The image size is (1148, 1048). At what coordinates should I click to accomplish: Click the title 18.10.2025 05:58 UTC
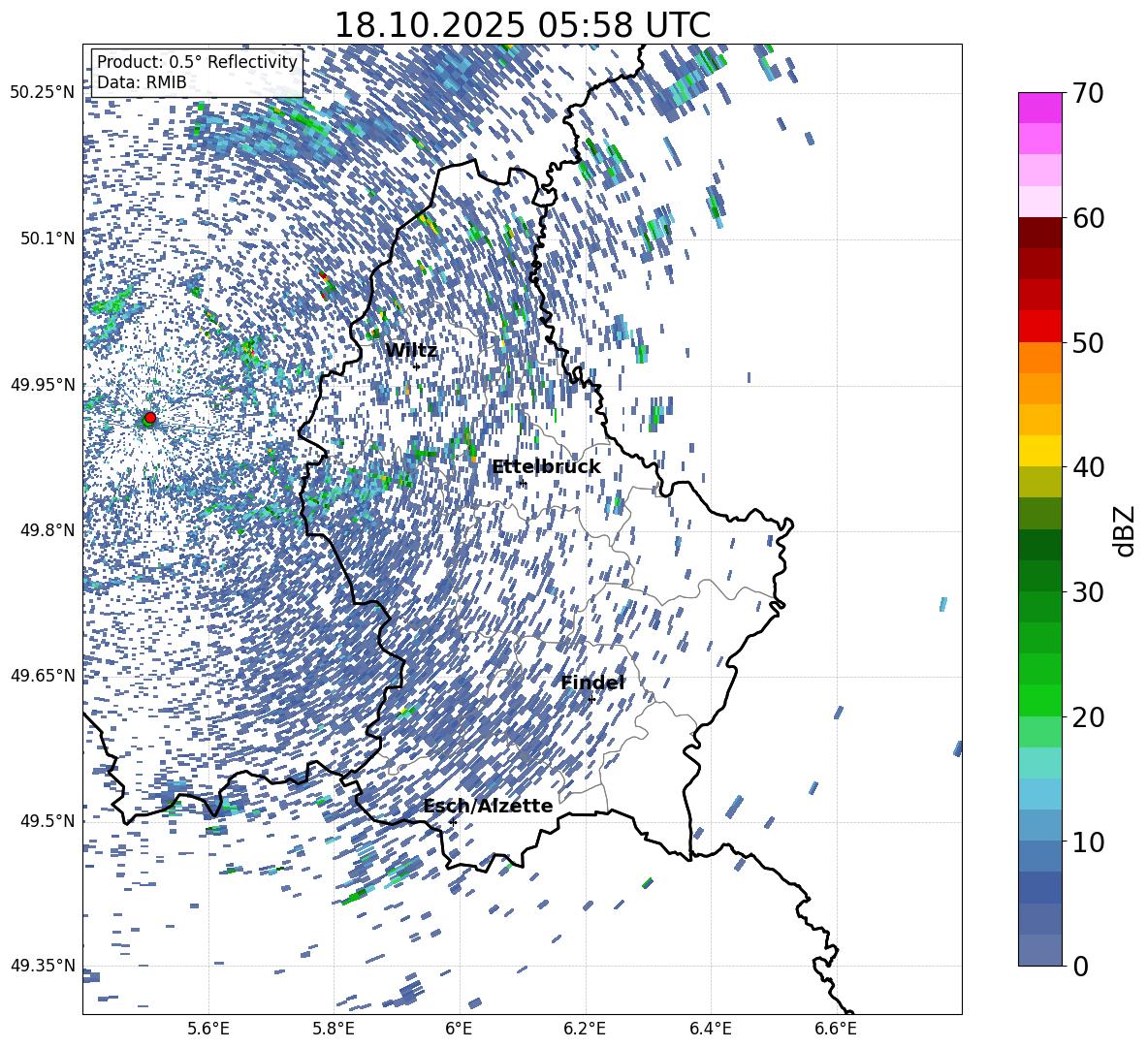click(522, 25)
